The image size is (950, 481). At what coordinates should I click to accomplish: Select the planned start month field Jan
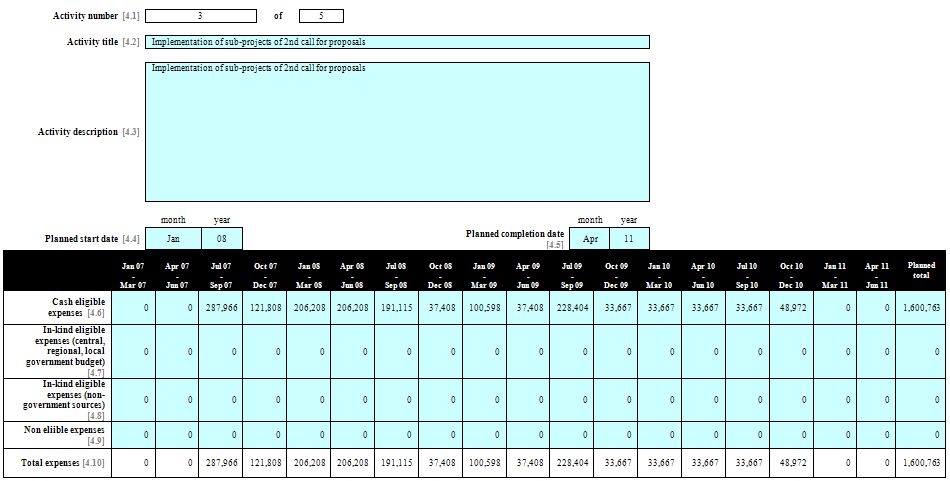tap(173, 239)
